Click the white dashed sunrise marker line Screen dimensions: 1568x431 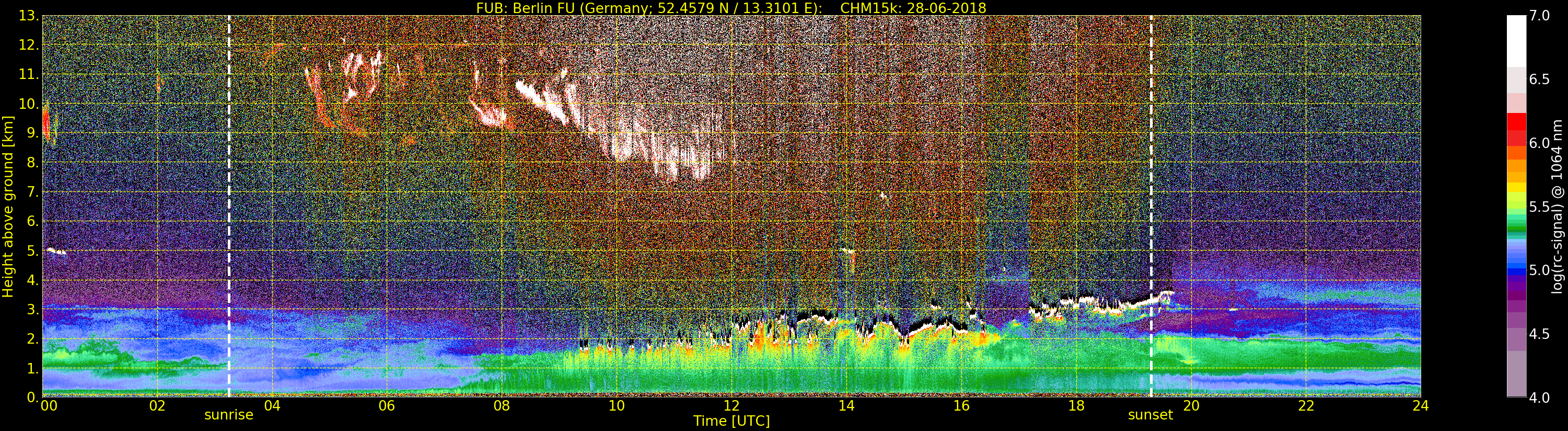229,206
